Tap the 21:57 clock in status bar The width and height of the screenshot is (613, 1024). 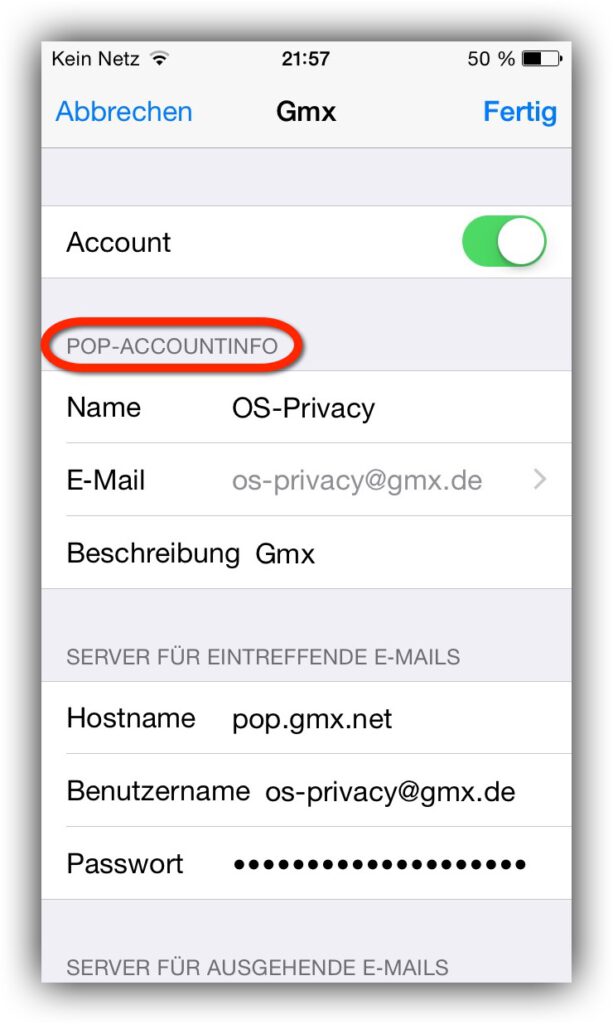tap(306, 59)
